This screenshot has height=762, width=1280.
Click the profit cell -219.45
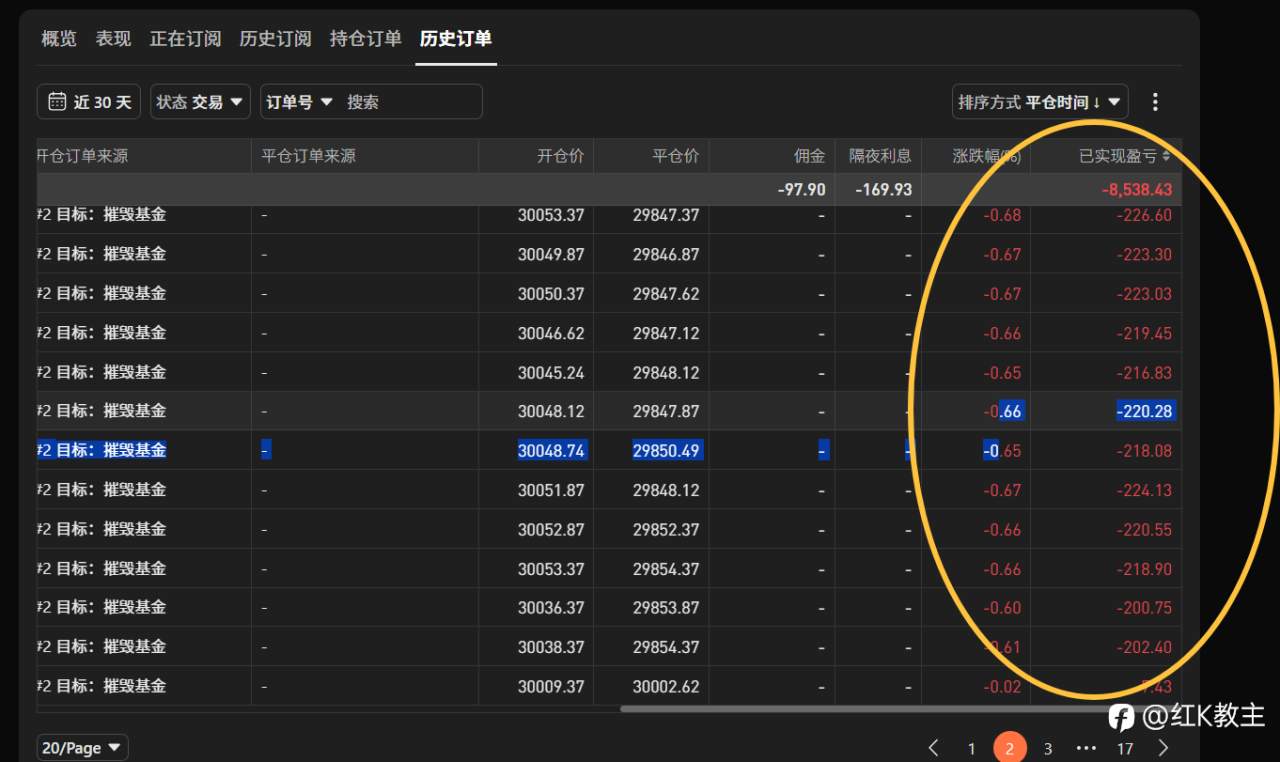pyautogui.click(x=1144, y=333)
